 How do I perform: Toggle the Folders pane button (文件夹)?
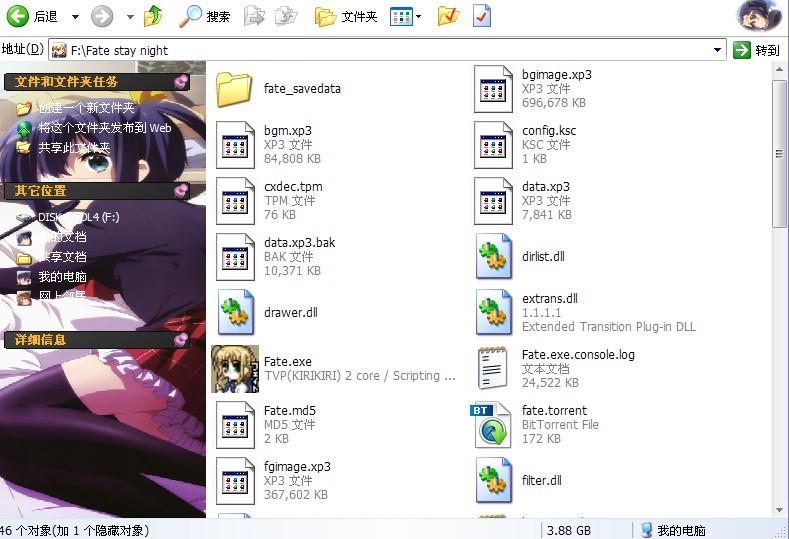pos(346,17)
